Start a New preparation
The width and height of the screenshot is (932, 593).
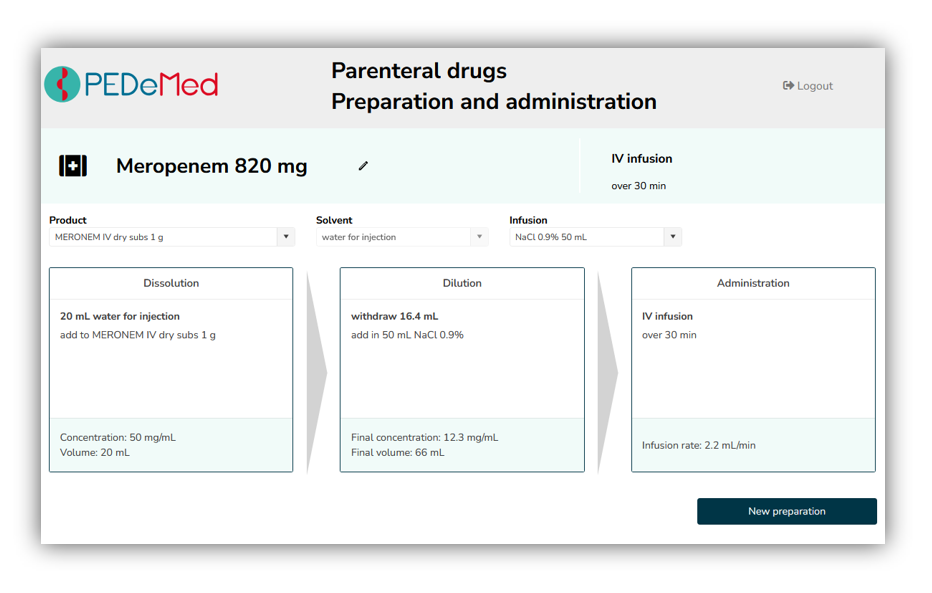pyautogui.click(x=787, y=511)
